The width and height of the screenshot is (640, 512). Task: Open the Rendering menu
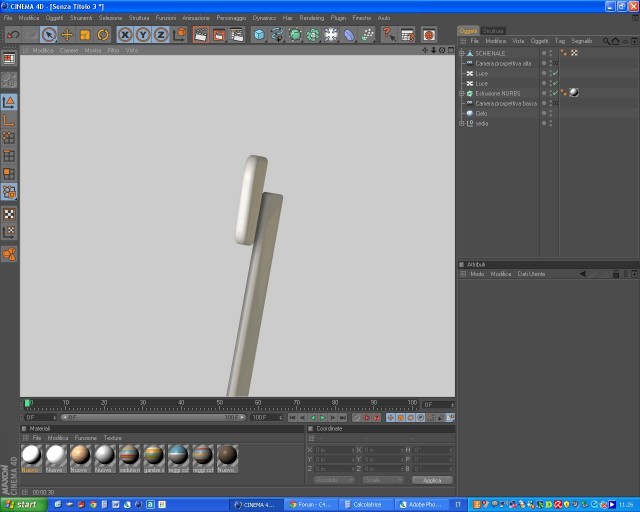(311, 18)
